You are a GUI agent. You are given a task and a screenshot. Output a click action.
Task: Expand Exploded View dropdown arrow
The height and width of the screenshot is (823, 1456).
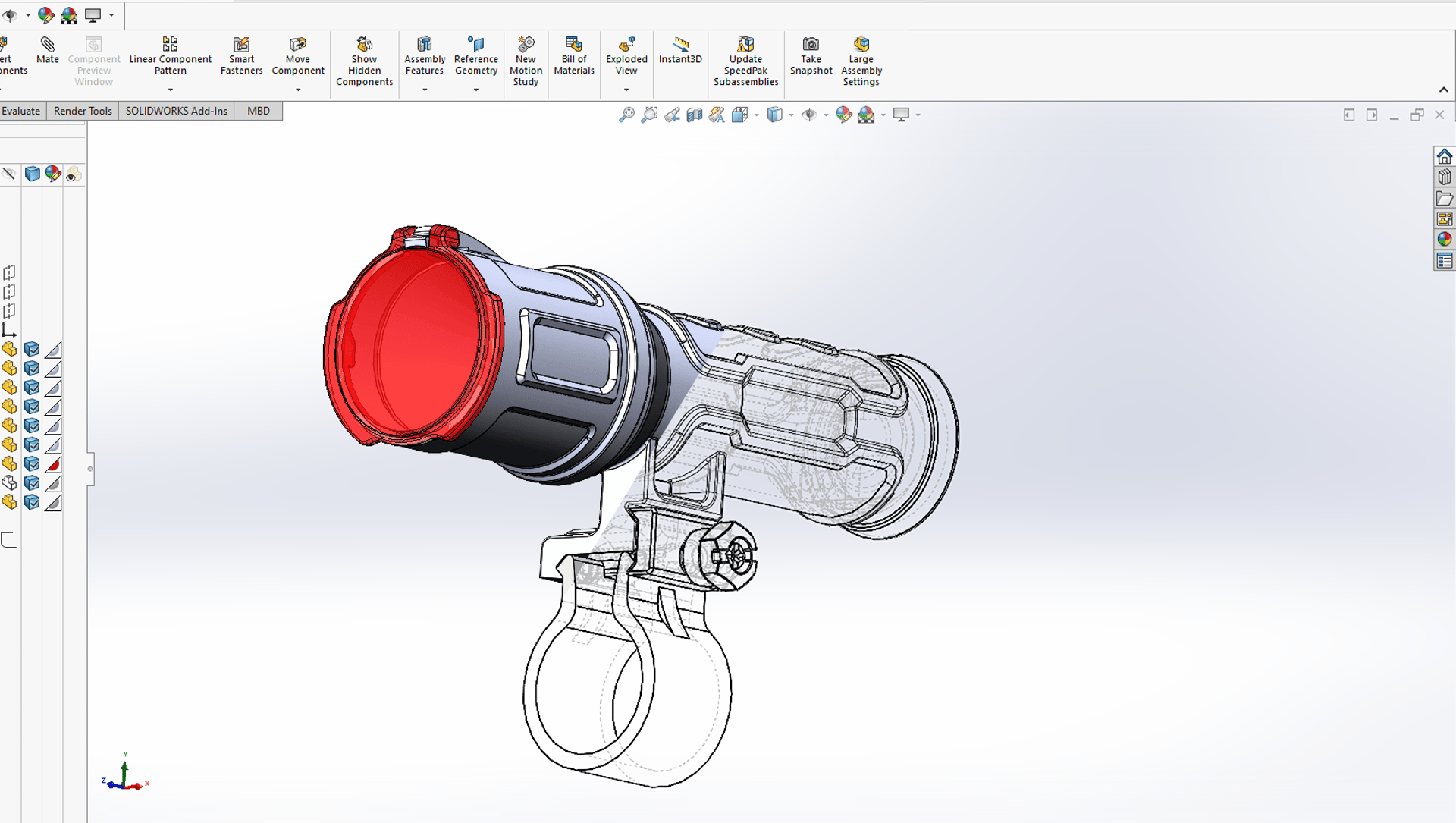[626, 90]
